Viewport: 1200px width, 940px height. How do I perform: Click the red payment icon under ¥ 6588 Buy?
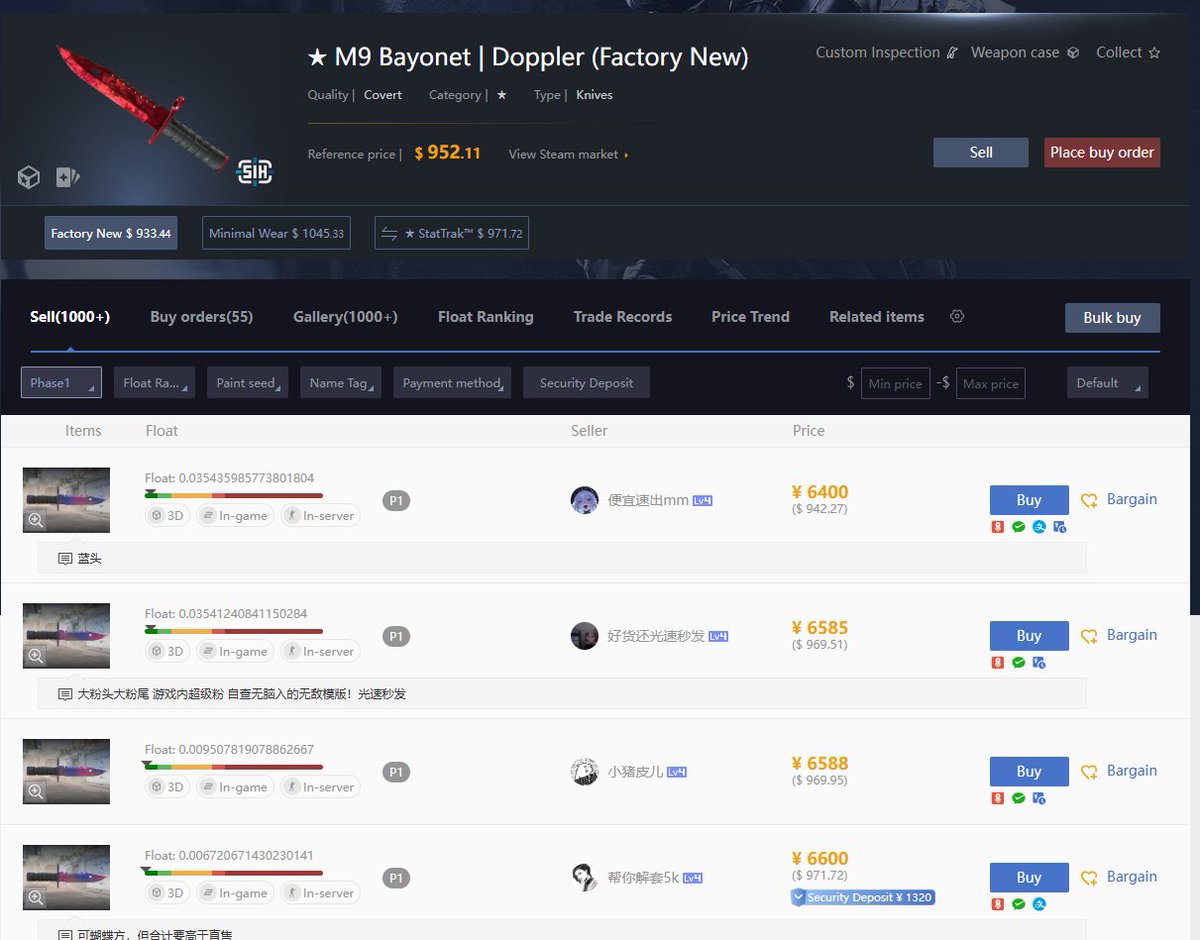[x=997, y=798]
